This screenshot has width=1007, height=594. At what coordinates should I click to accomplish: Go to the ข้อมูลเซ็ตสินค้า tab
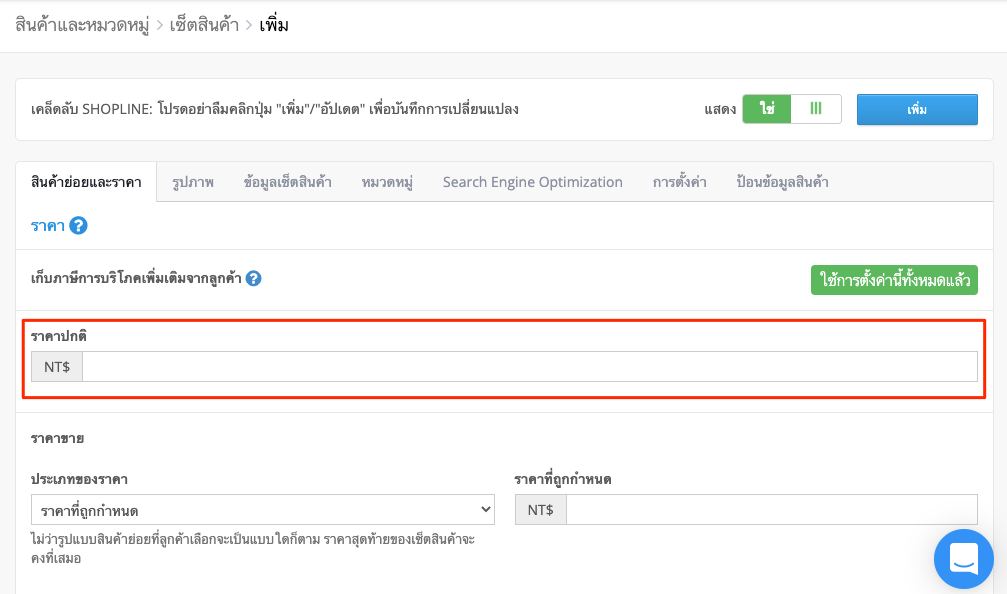tap(288, 182)
